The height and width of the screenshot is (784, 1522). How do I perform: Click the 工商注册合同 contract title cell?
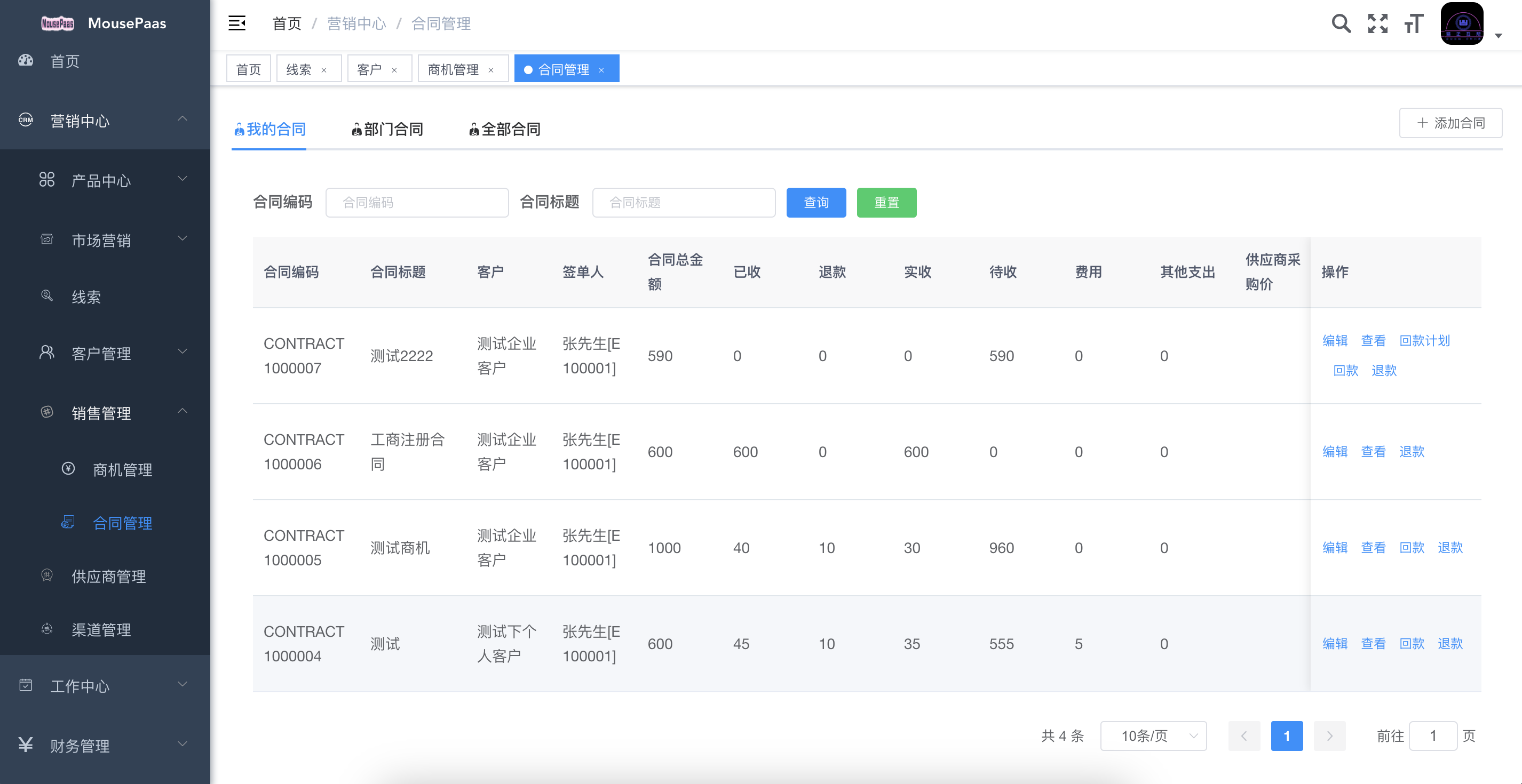pos(408,452)
